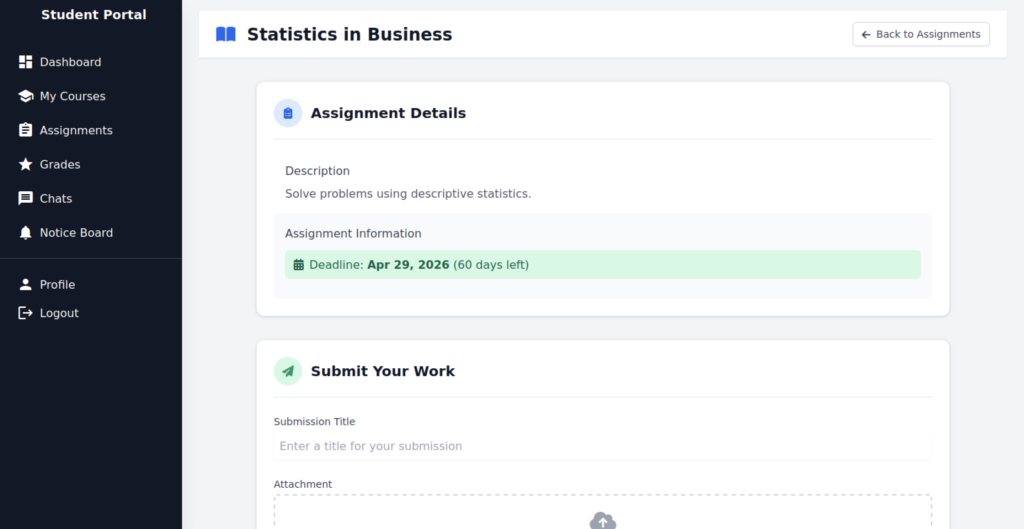The width and height of the screenshot is (1024, 529).
Task: Click the Assignments clipboard icon in sidebar
Action: (26, 130)
